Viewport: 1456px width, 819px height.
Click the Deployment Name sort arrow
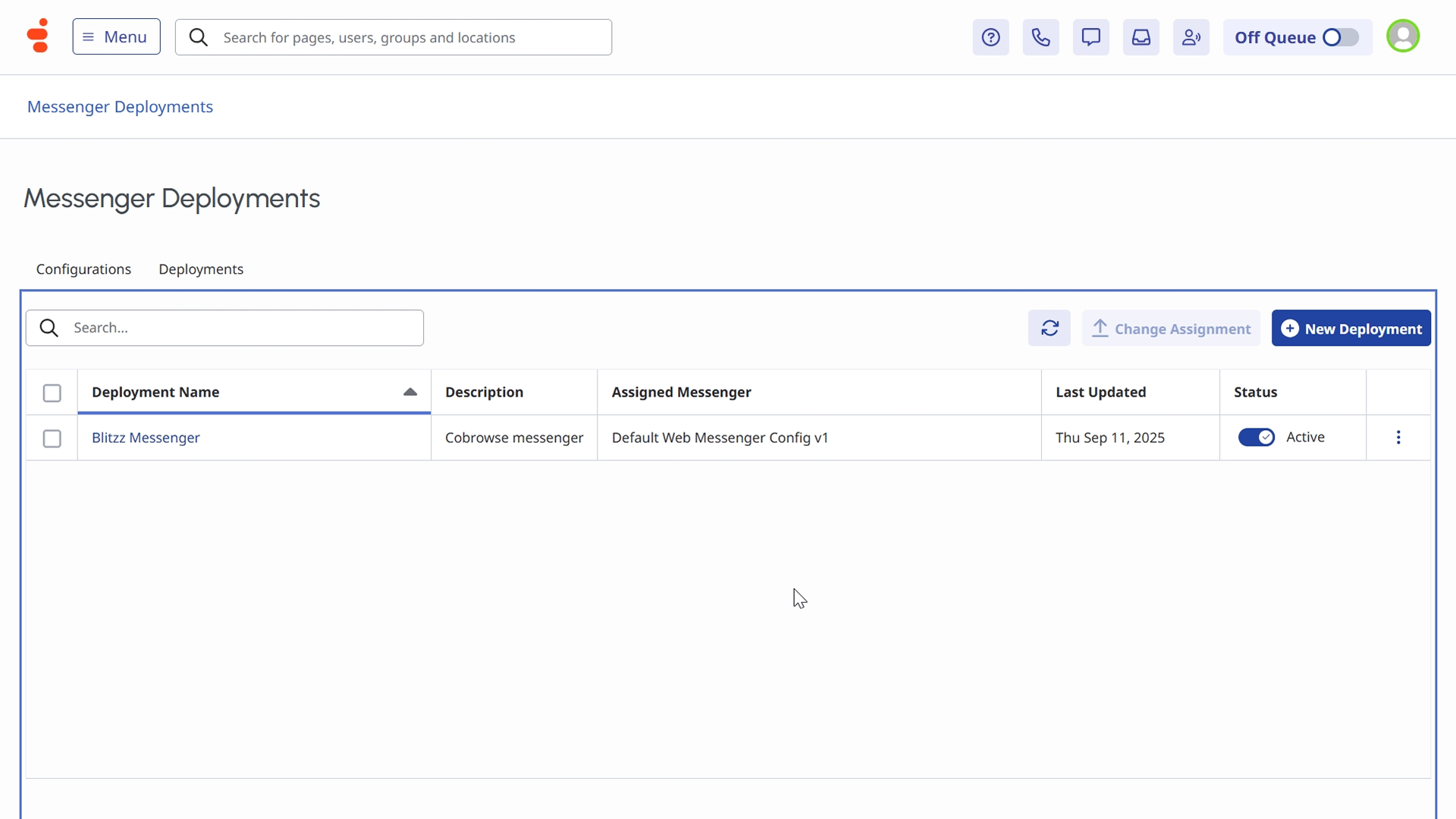point(409,392)
